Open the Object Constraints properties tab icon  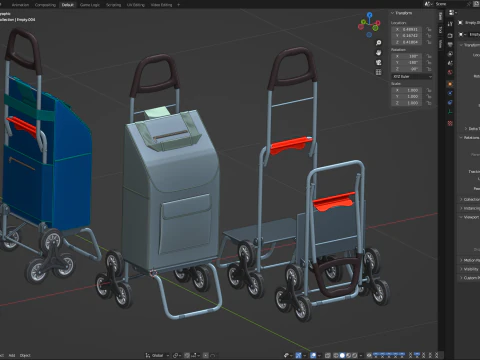click(x=450, y=103)
